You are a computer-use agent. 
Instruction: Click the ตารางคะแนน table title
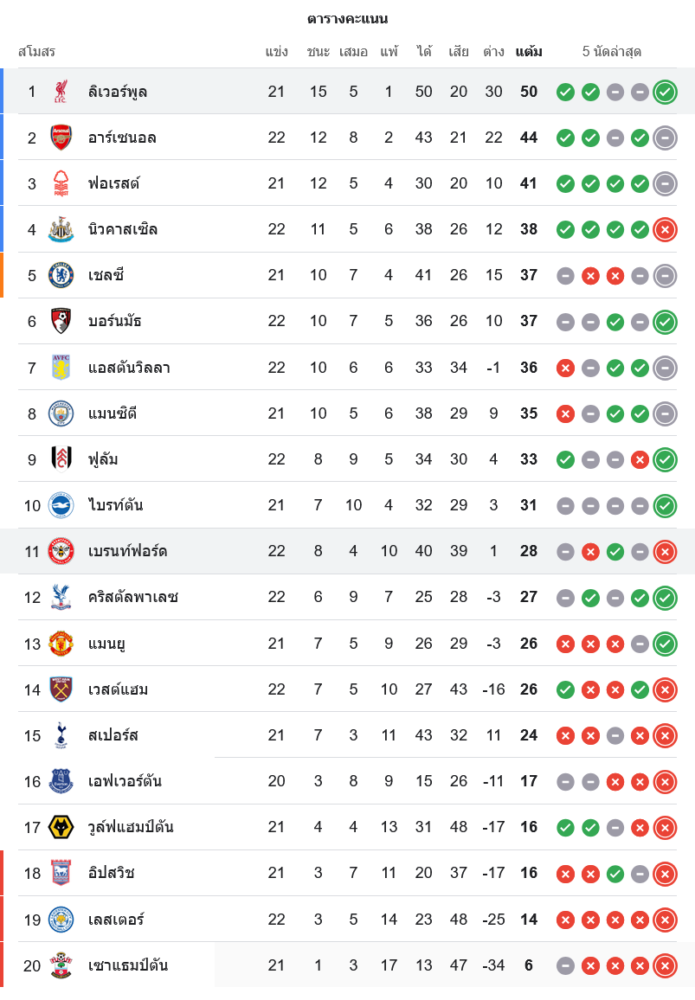[347, 19]
